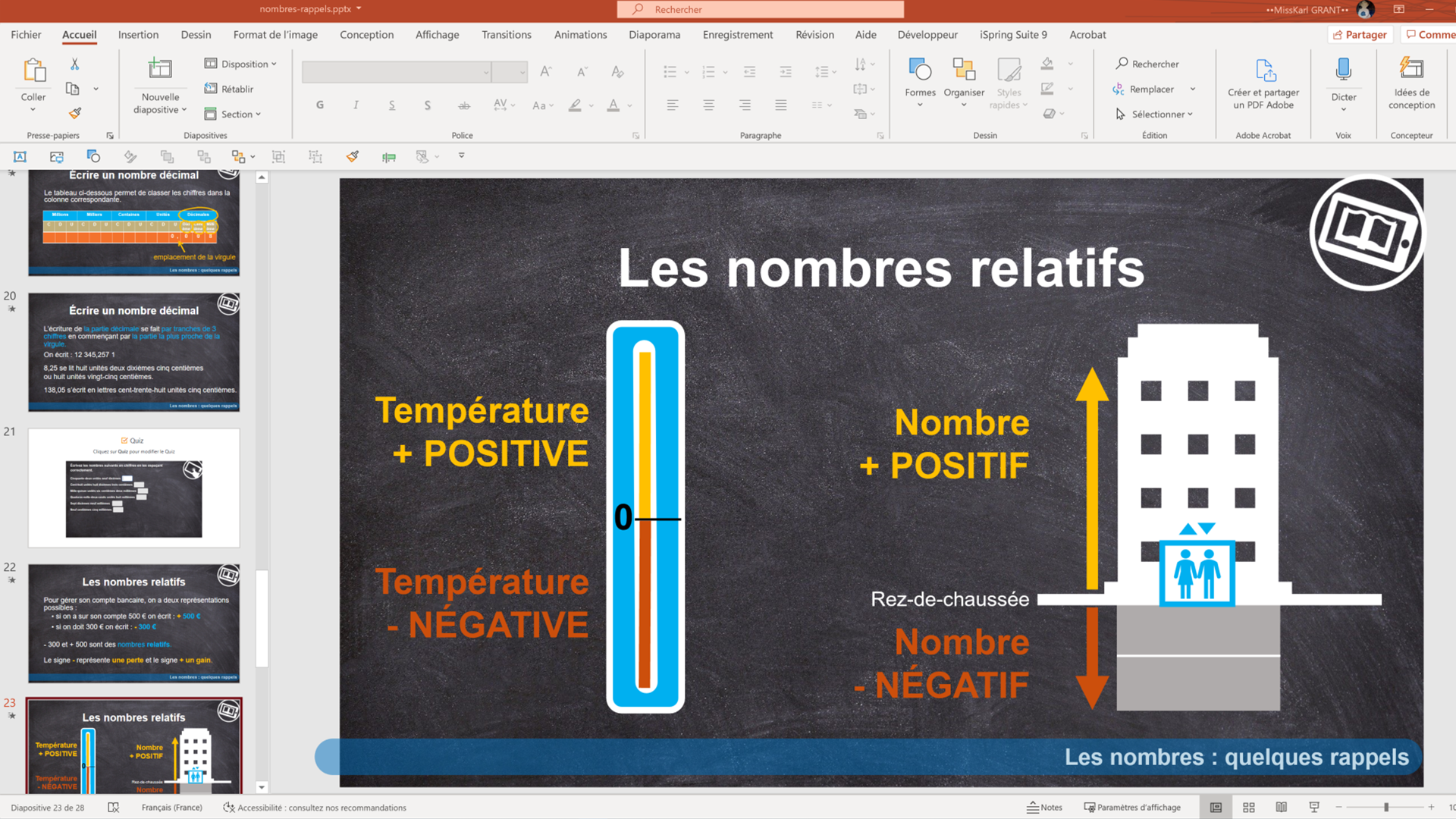Click the Rétablir button
1456x819 pixels.
pyautogui.click(x=229, y=89)
